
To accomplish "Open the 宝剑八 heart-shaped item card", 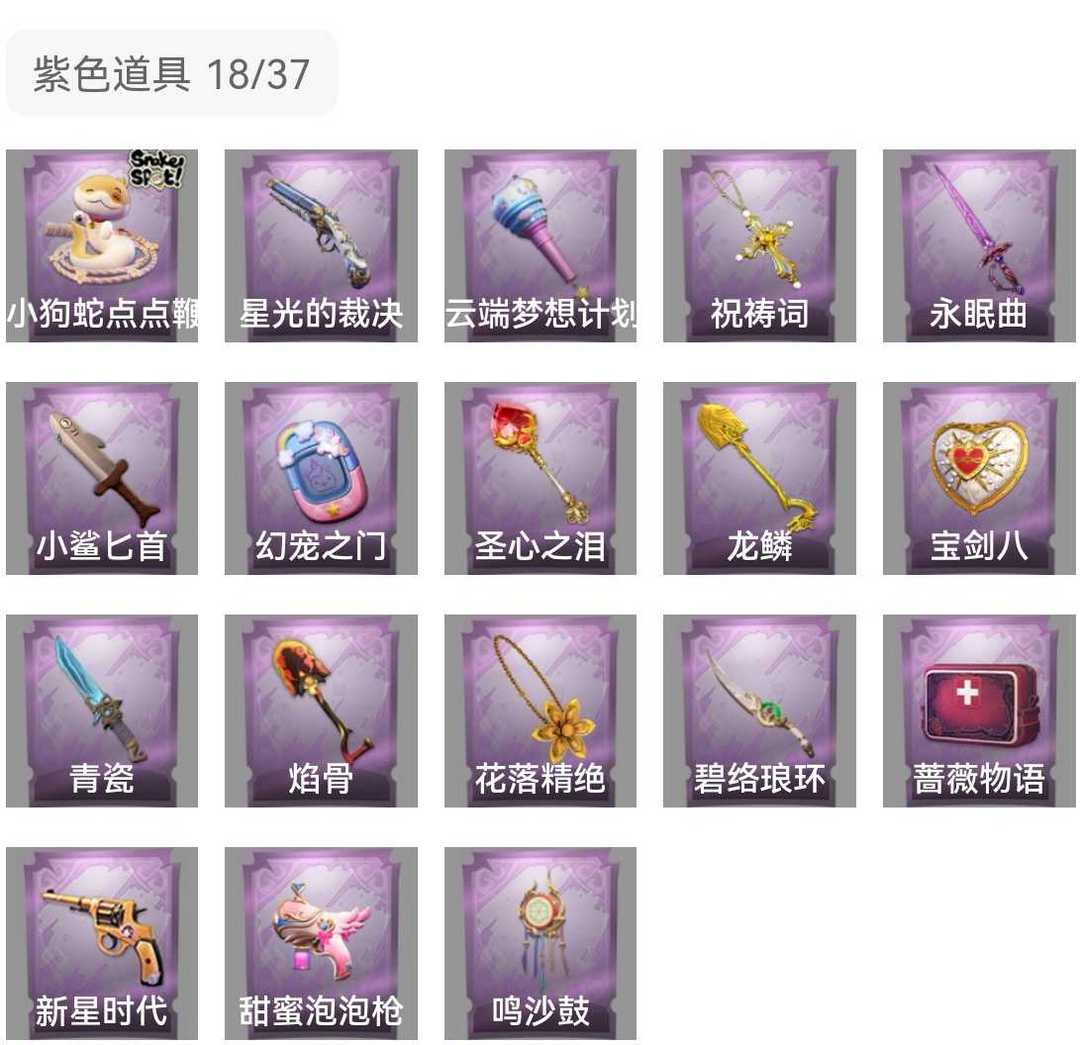I will coord(979,478).
